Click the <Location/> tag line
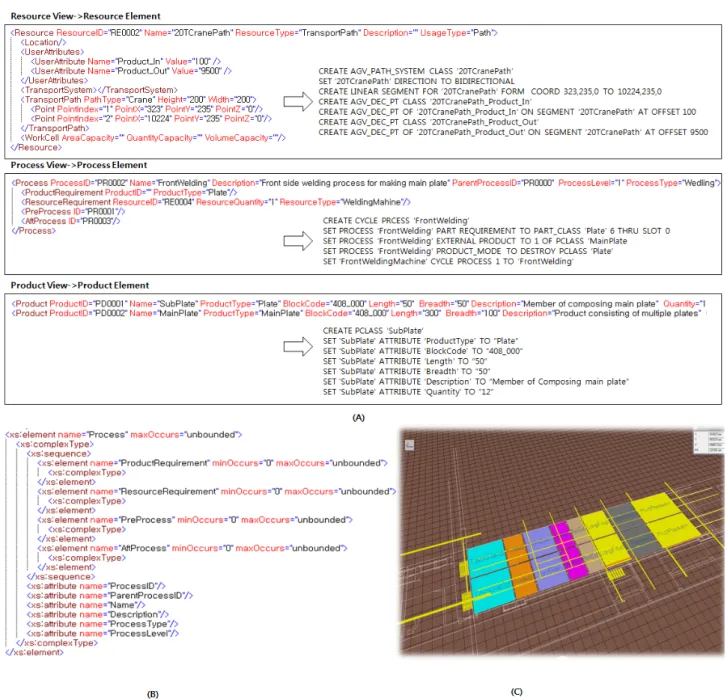 point(43,42)
